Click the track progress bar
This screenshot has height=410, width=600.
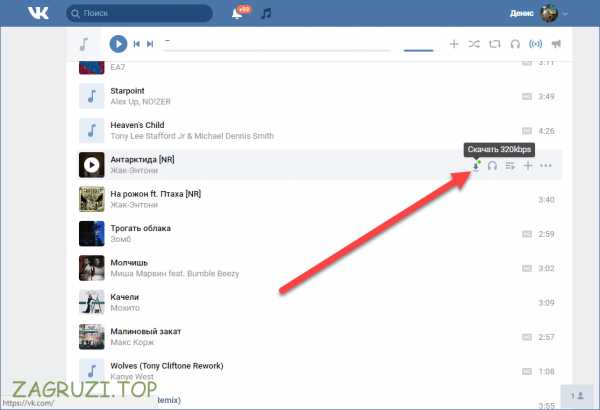(x=277, y=50)
